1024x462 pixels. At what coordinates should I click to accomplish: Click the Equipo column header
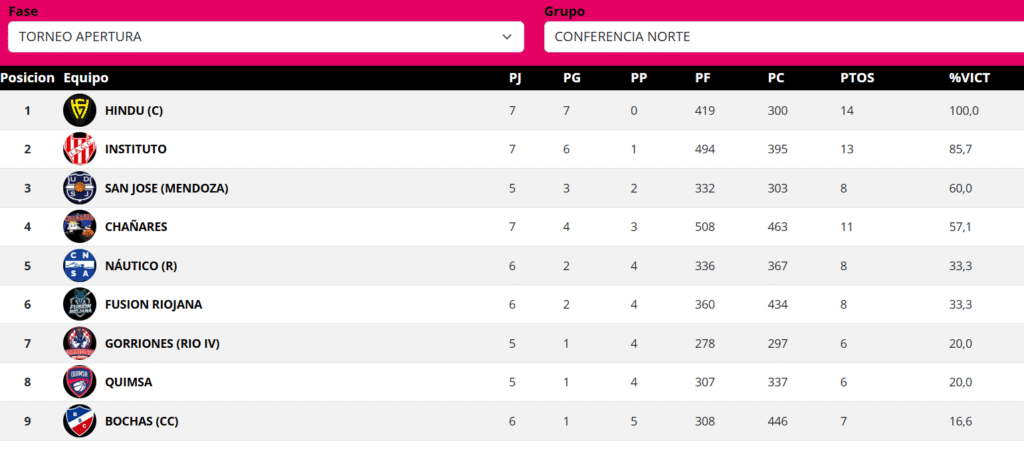click(x=86, y=78)
